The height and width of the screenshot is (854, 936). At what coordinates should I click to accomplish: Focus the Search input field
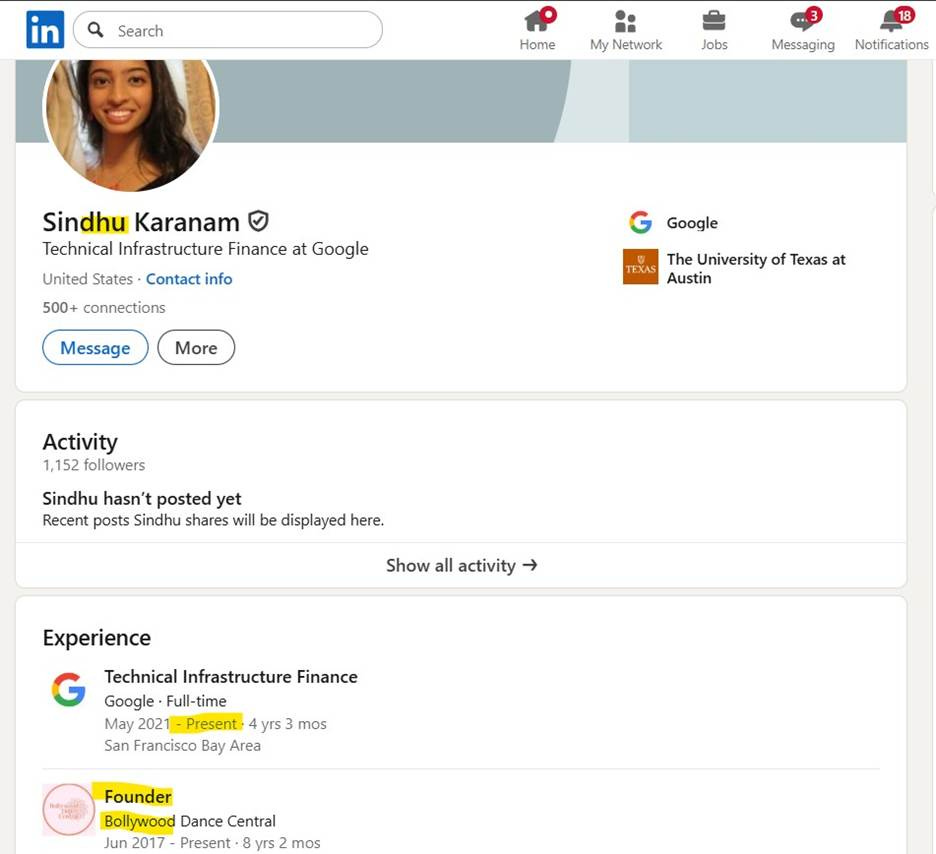(227, 30)
